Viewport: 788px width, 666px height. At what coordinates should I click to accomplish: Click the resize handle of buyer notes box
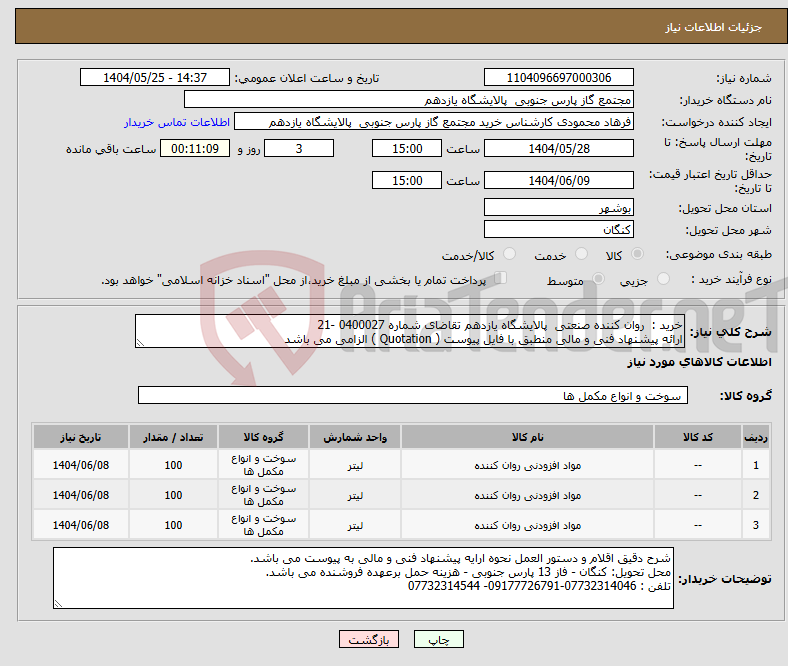tap(58, 604)
